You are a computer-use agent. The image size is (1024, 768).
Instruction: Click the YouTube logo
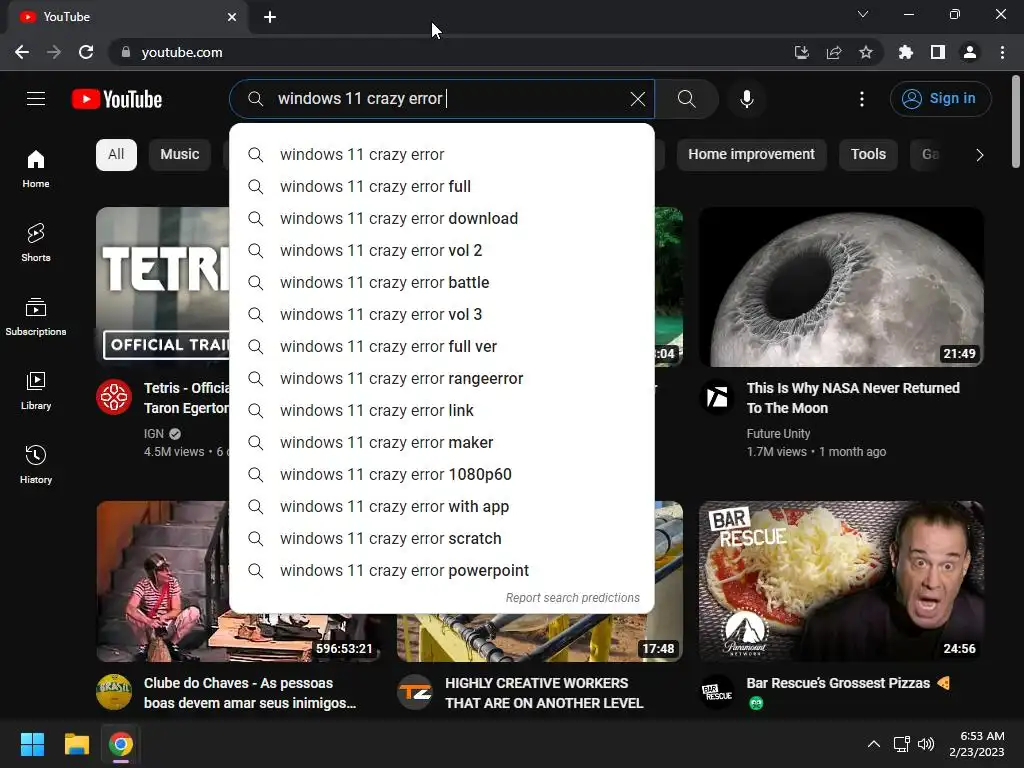pyautogui.click(x=117, y=99)
